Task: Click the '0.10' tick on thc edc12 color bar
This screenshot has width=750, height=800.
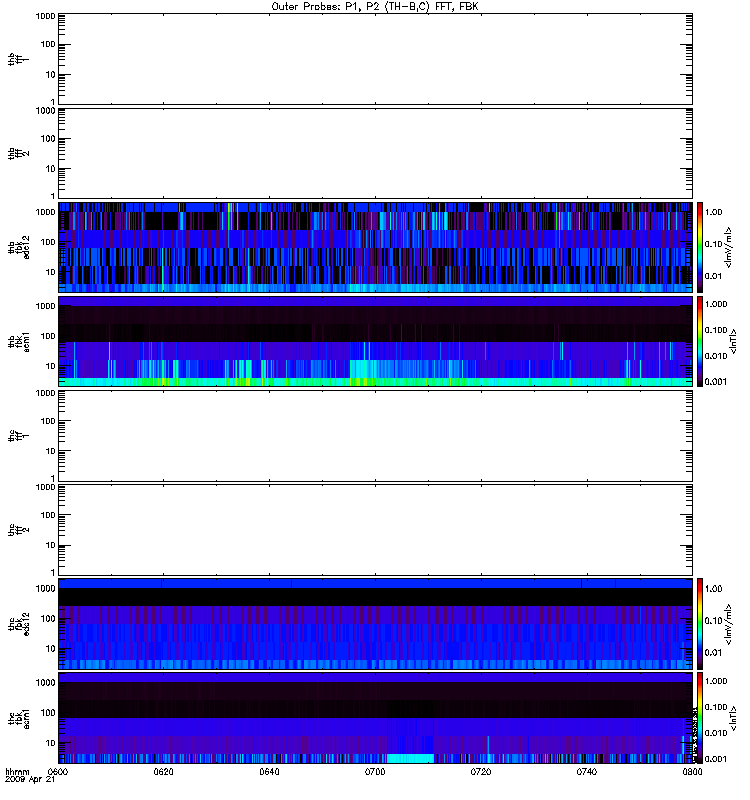Action: click(713, 620)
